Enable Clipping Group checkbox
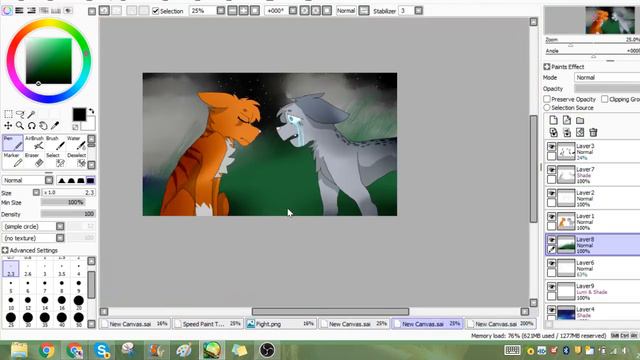 (x=604, y=99)
